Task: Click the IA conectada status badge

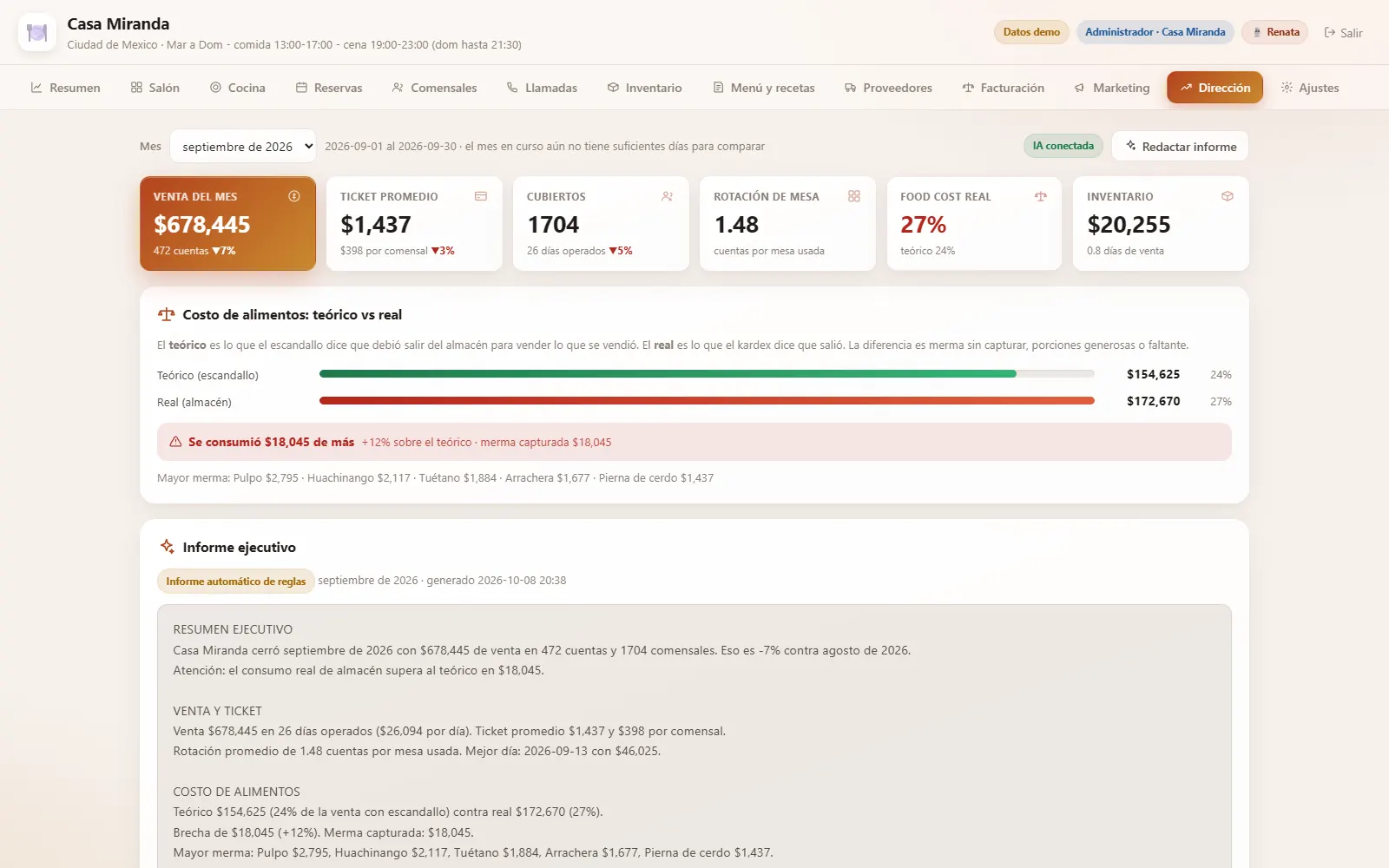Action: click(x=1063, y=146)
